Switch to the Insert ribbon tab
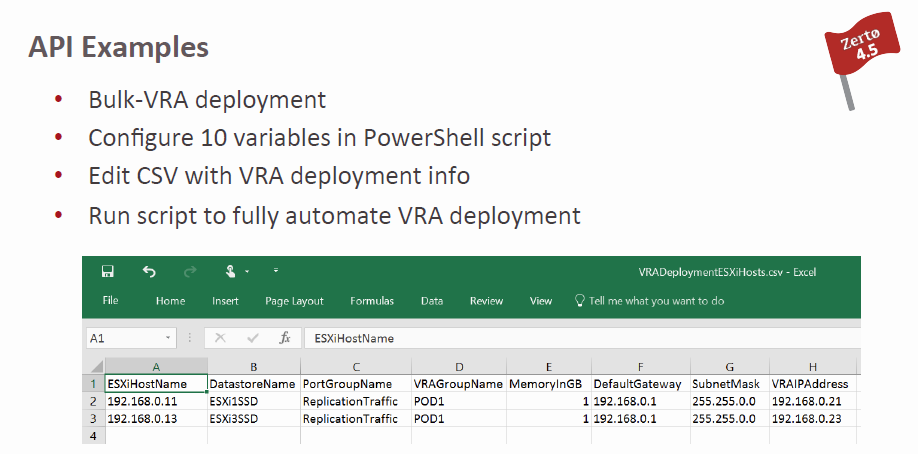 pyautogui.click(x=225, y=301)
